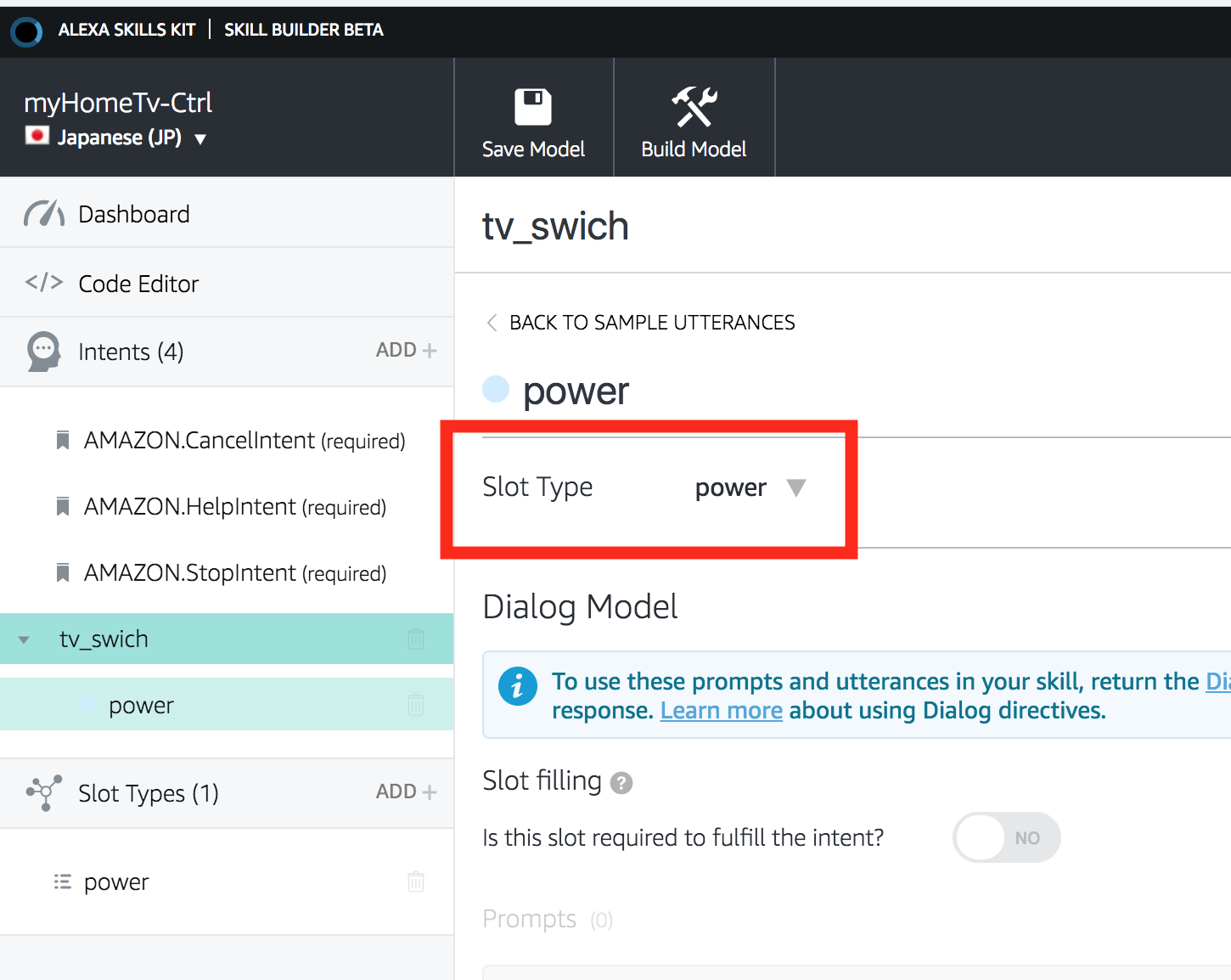Select AMAZON.StopIntent in the list
Screen dimensions: 1231x980
pyautogui.click(x=235, y=572)
